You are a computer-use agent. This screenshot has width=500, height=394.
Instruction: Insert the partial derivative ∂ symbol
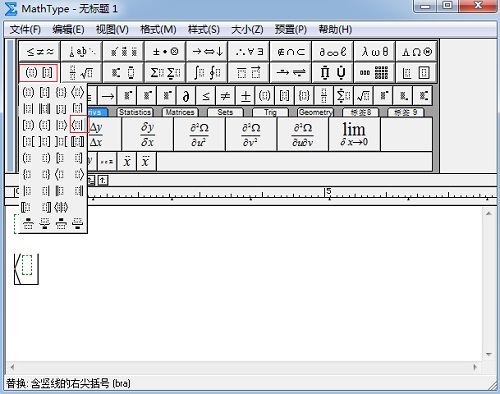(x=186, y=96)
